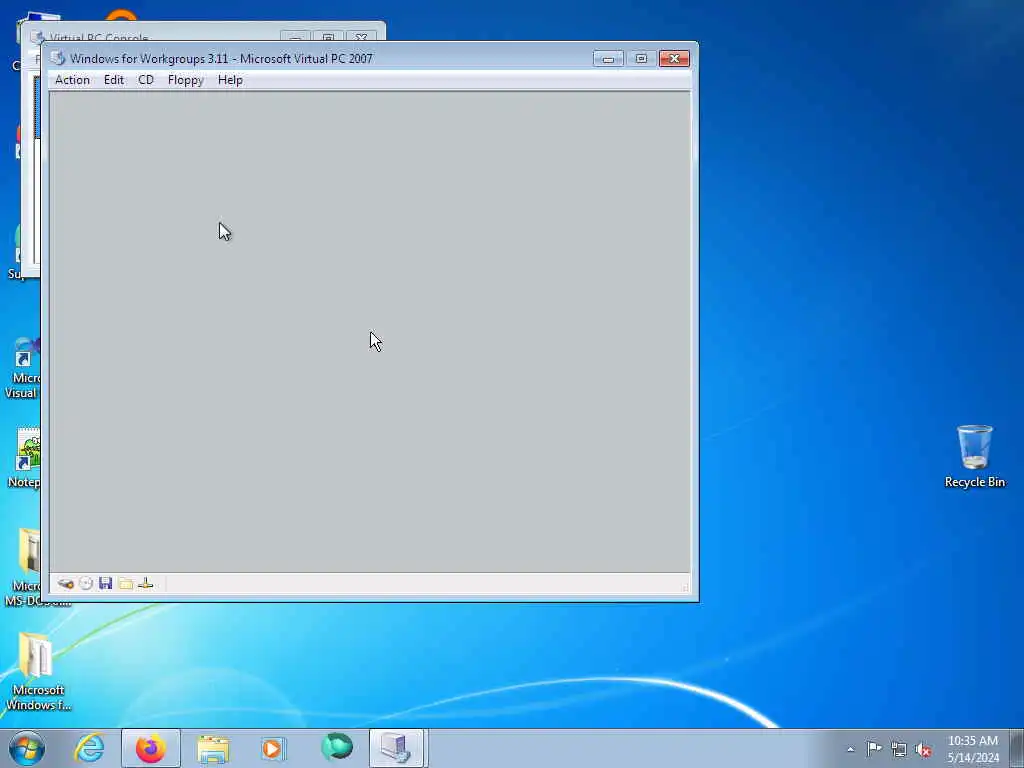Select the Microsoft Windows f... folder icon

point(37,671)
